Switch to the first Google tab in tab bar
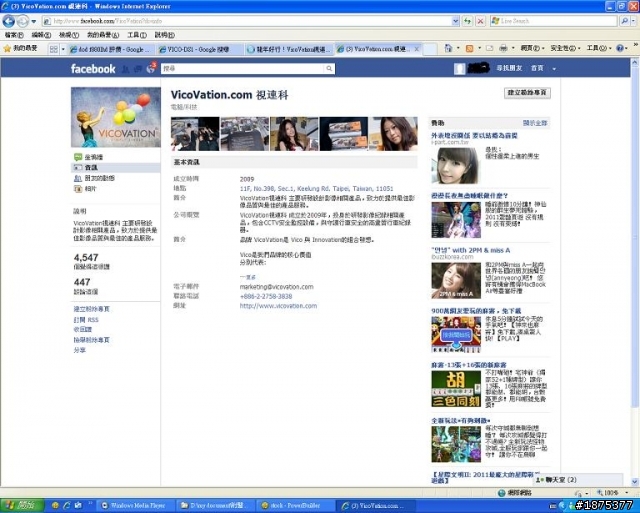Viewport: 640px width, 513px height. 110,49
